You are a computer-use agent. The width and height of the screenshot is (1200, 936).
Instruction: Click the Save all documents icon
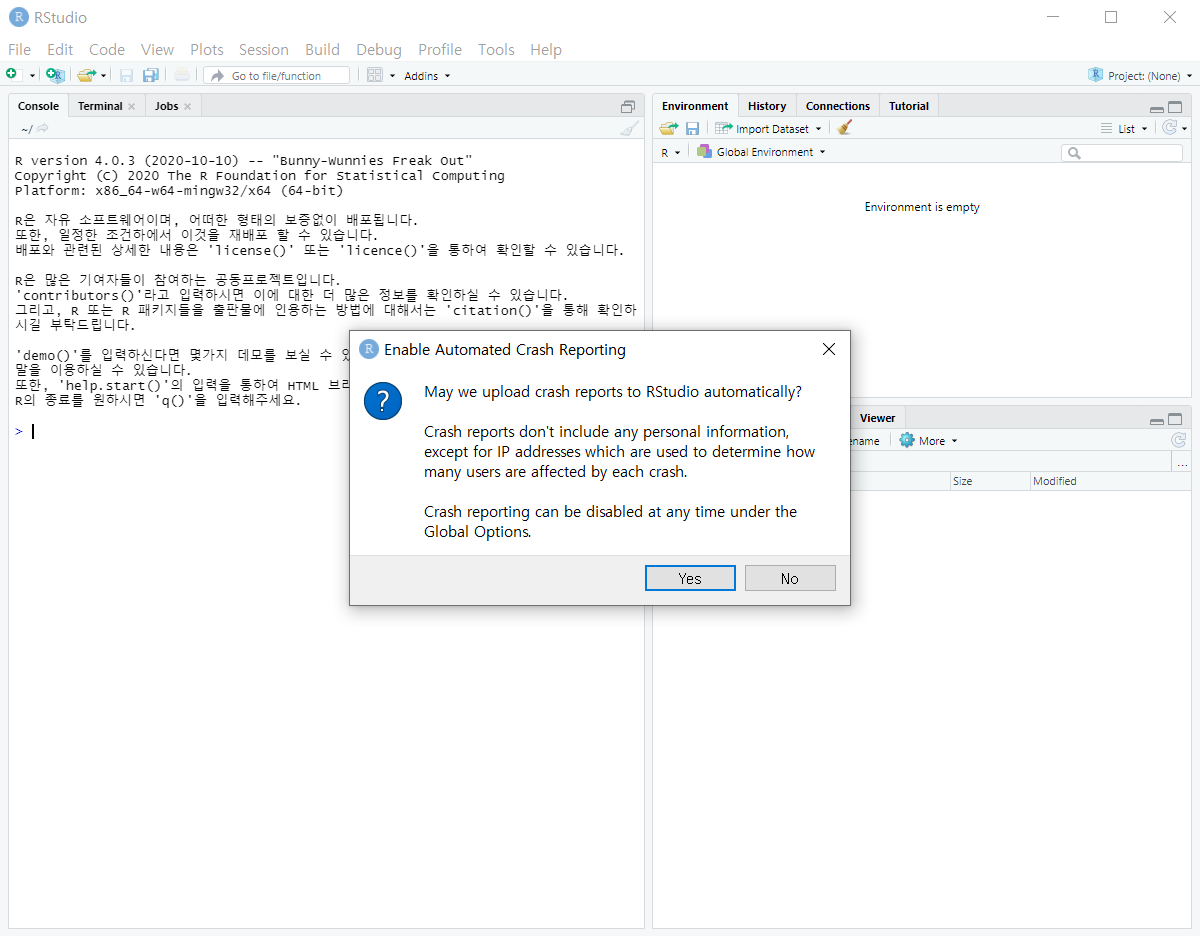[151, 75]
